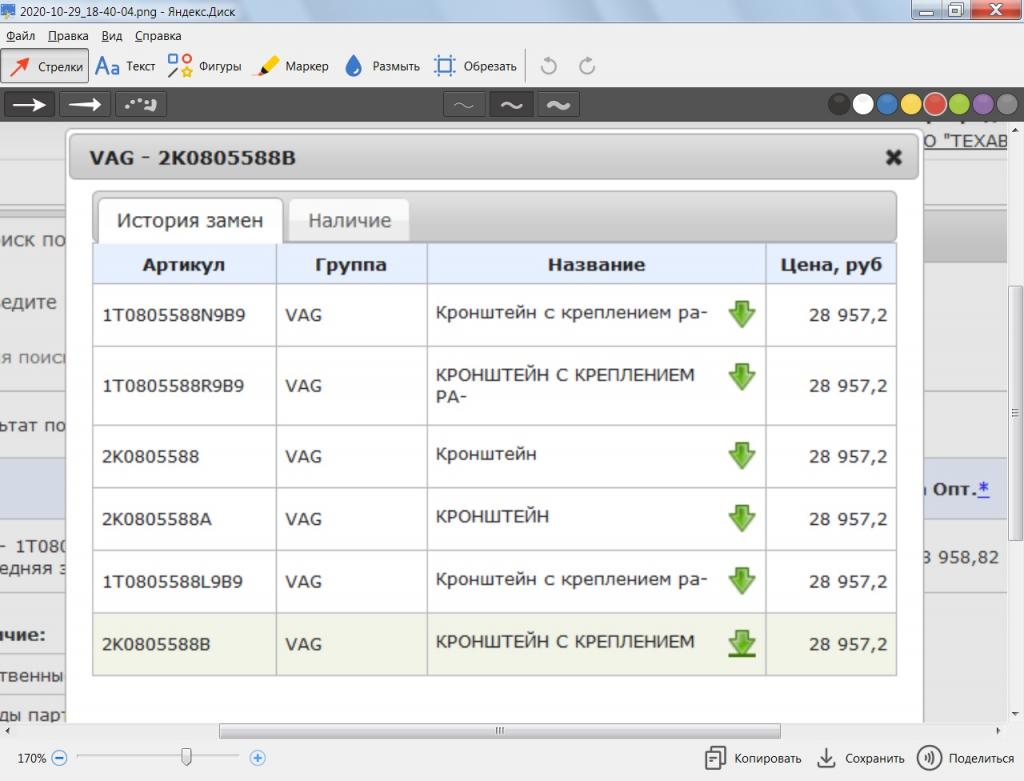This screenshot has width=1024, height=781.
Task: Select the dotted curved arrow style
Action: [140, 104]
